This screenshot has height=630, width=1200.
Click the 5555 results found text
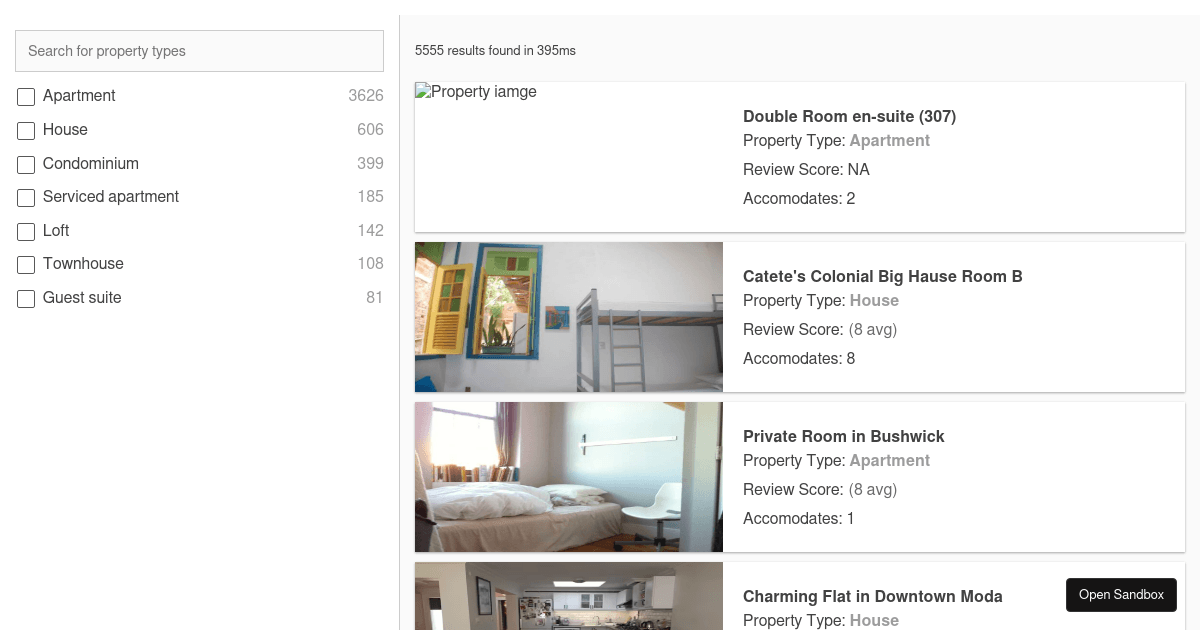click(495, 50)
